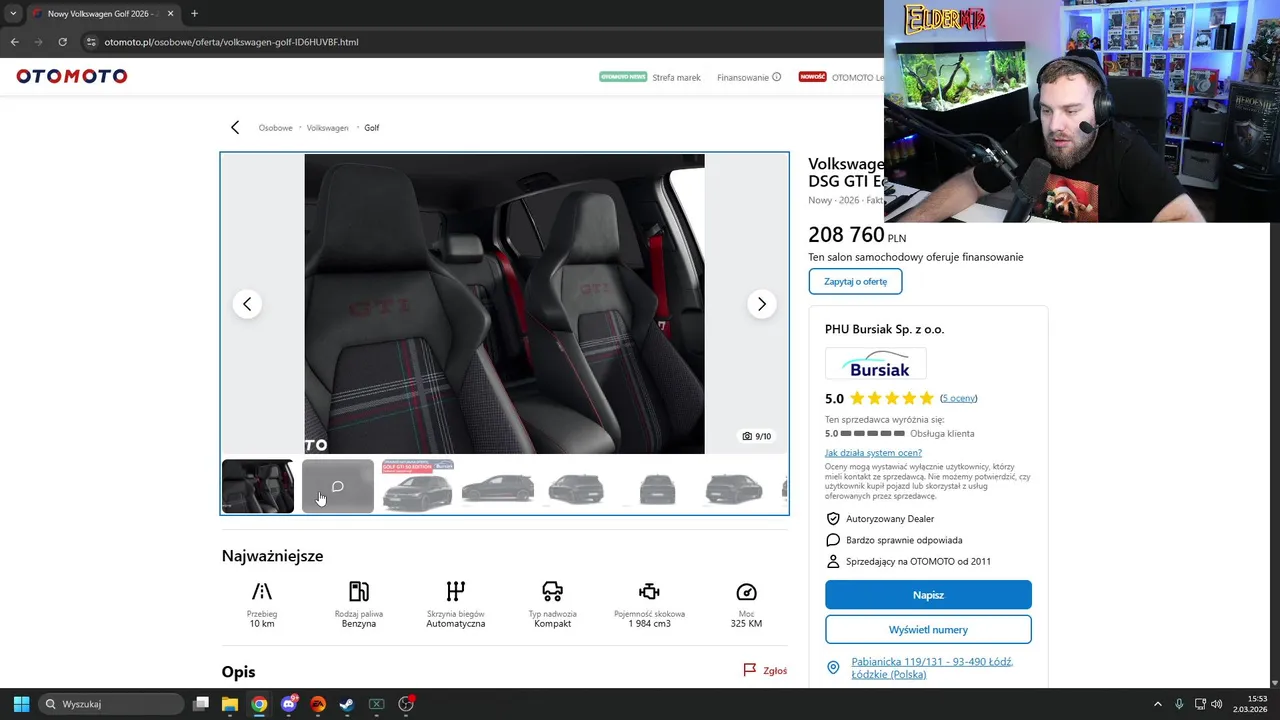The height and width of the screenshot is (720, 1280).
Task: Click the Bursiak dealer logo
Action: click(876, 363)
